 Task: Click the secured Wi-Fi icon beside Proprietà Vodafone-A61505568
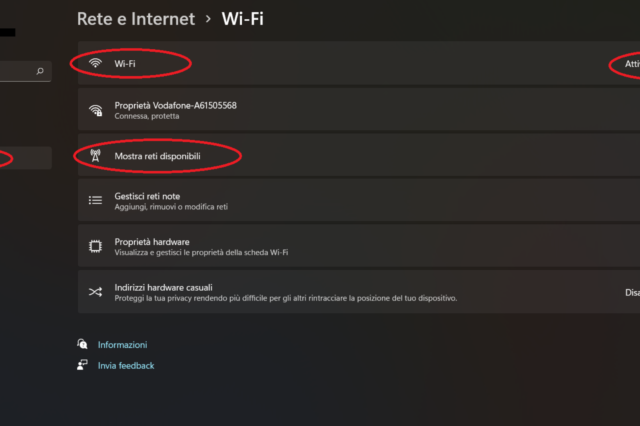click(x=96, y=110)
